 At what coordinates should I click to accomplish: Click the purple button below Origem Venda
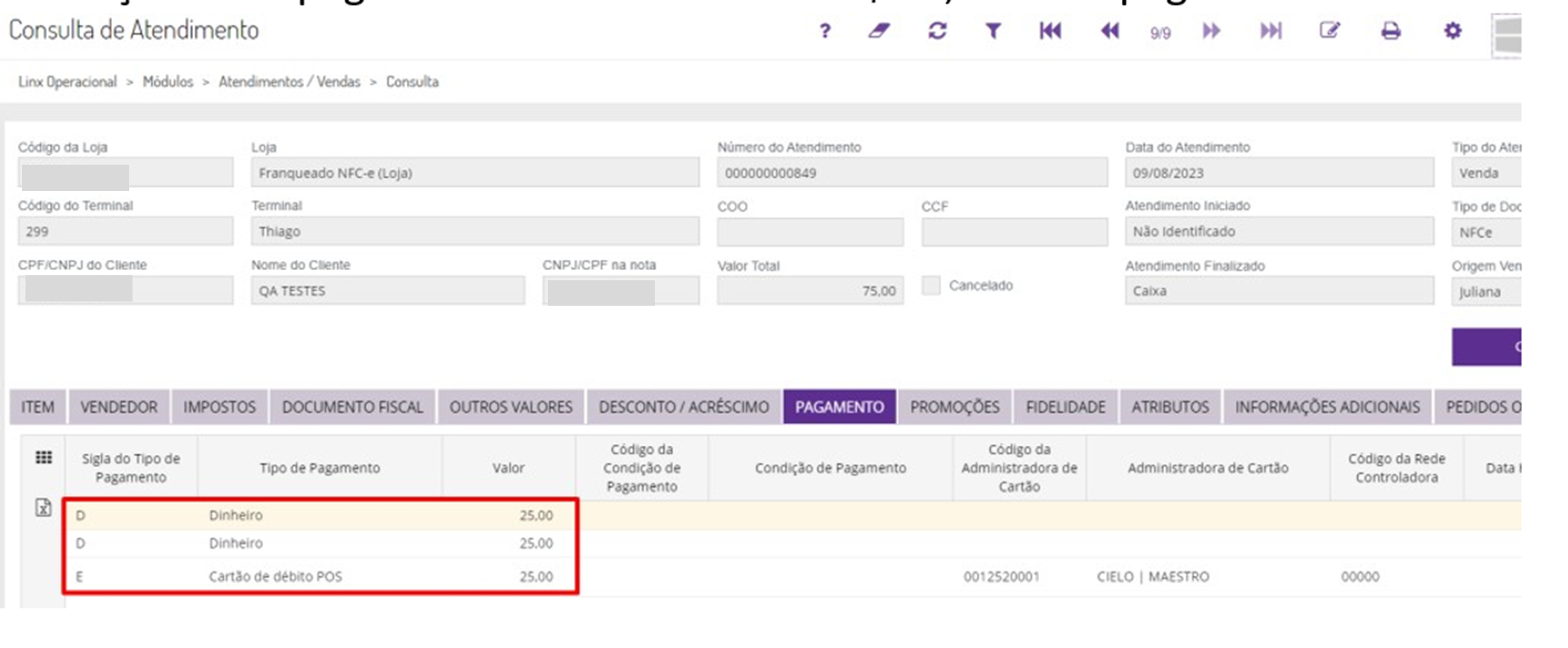pyautogui.click(x=1486, y=347)
